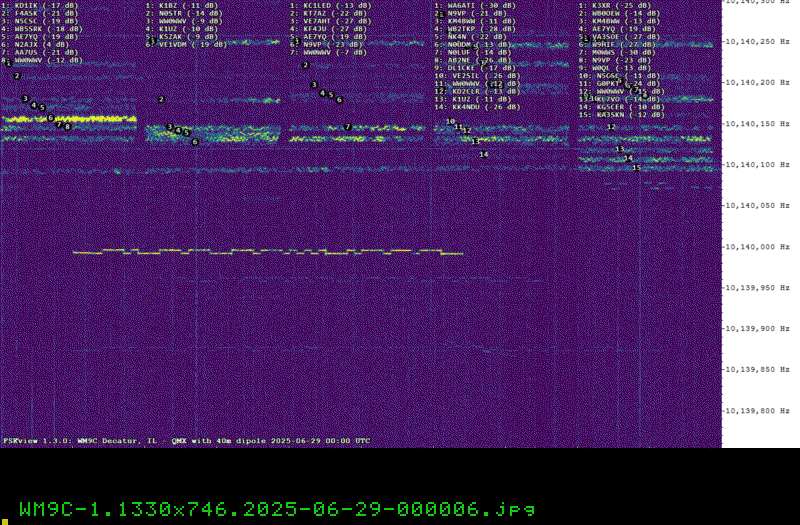Click the FSKview 1.3.0 station info footer

pos(187,441)
